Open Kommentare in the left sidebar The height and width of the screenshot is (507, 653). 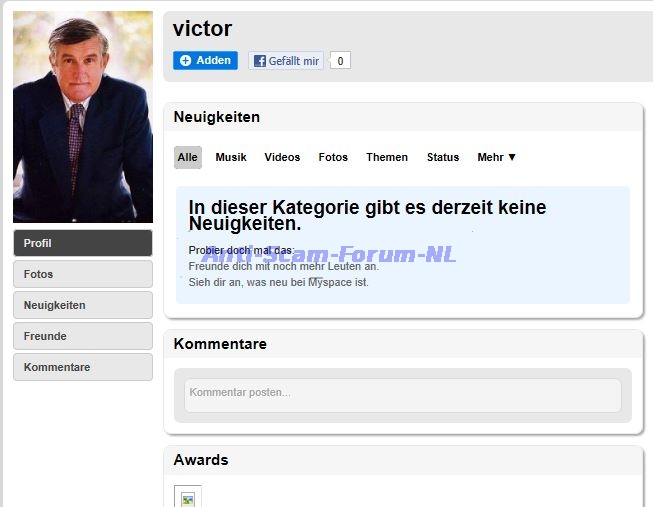coord(82,367)
